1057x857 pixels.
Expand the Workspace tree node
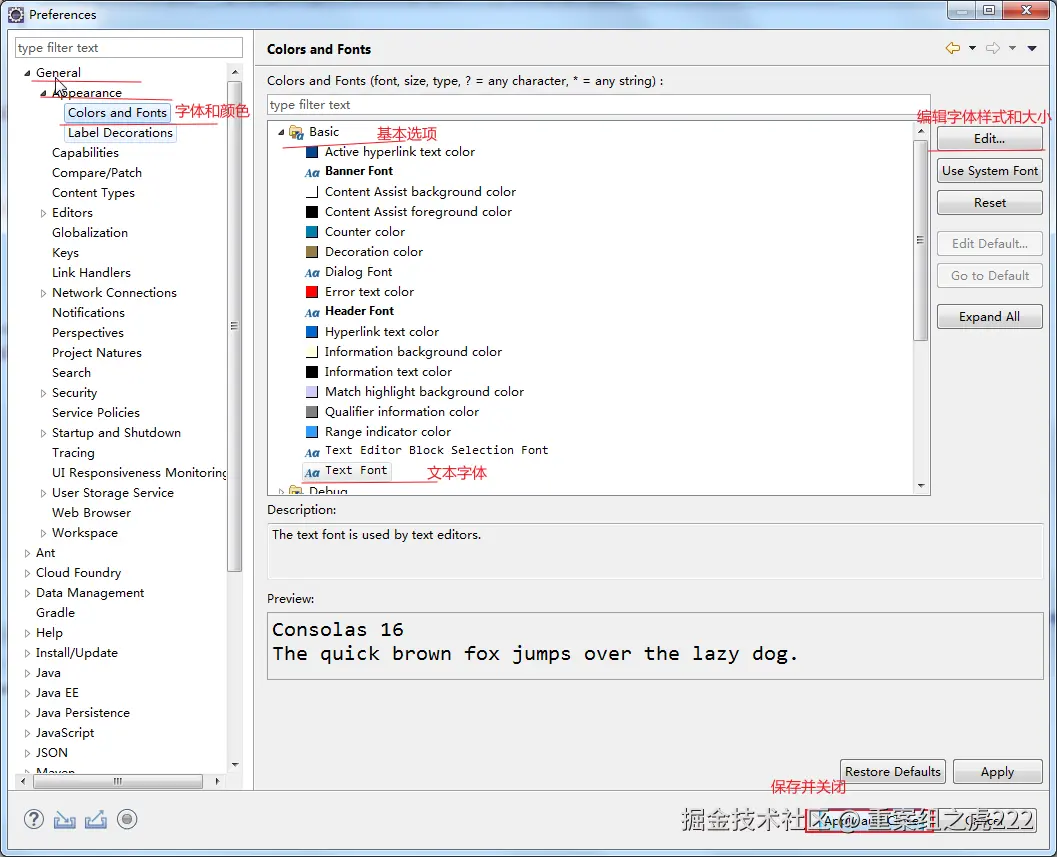coord(43,533)
